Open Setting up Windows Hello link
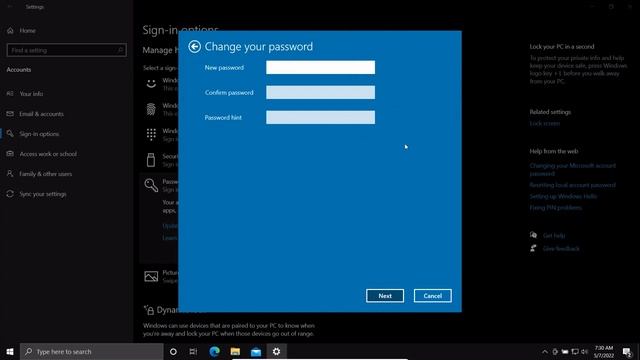The height and width of the screenshot is (360, 640). tap(563, 196)
